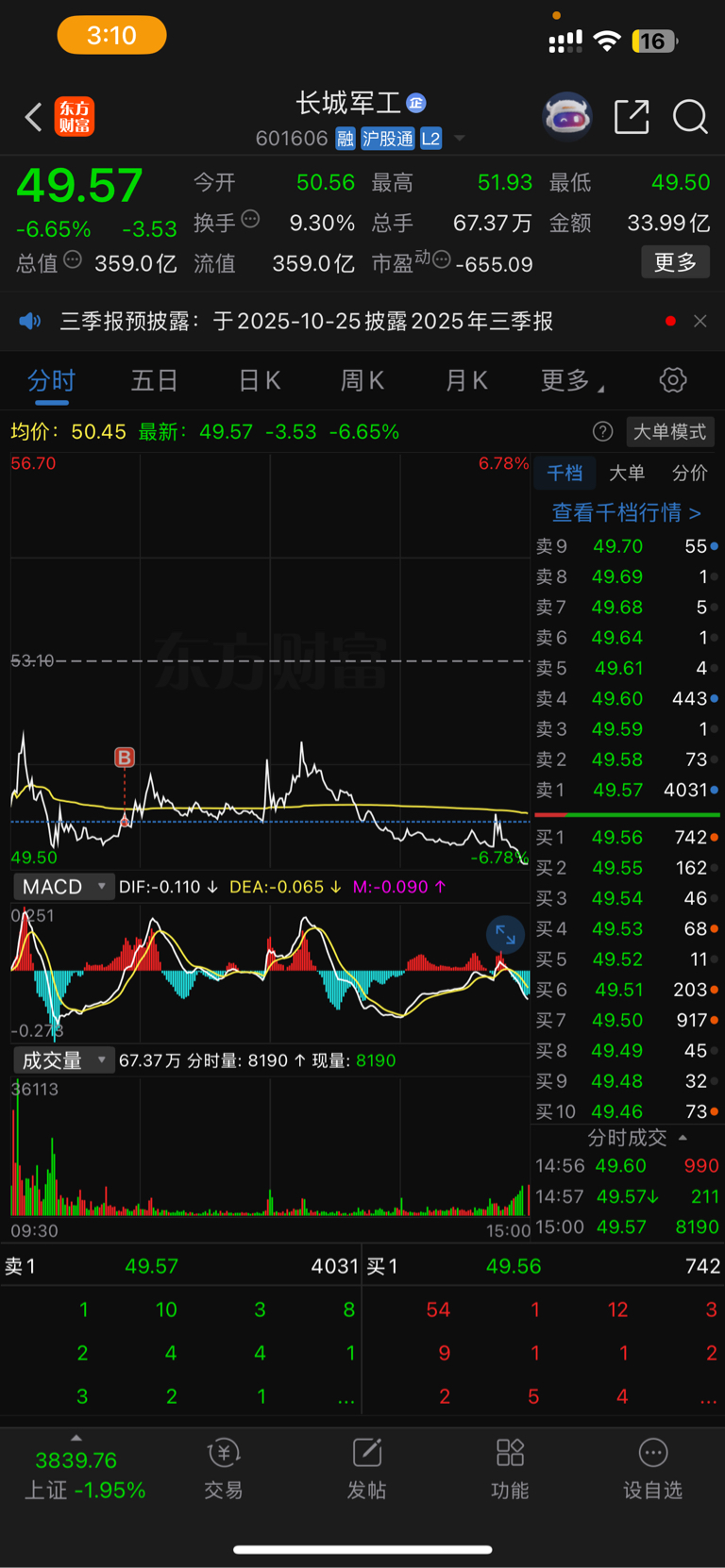Open 上证 index quote 3839.76

83,1475
